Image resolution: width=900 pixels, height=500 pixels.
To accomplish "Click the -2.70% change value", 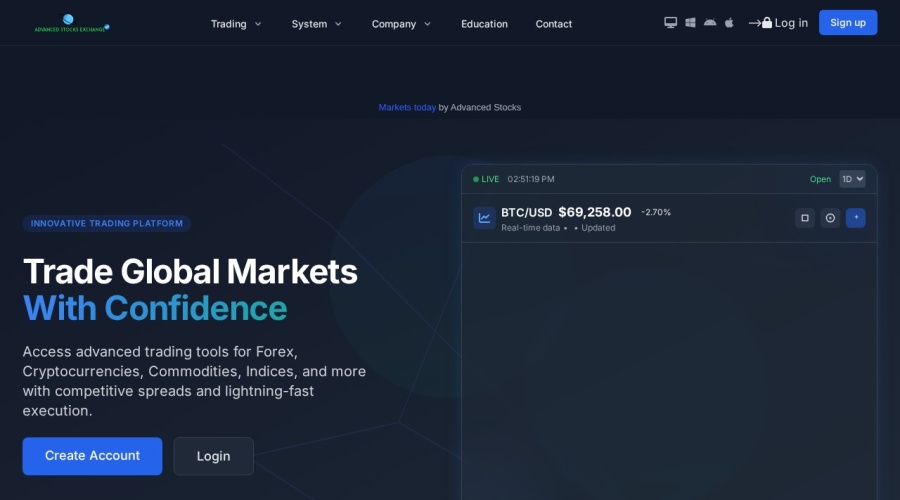I will pyautogui.click(x=656, y=212).
